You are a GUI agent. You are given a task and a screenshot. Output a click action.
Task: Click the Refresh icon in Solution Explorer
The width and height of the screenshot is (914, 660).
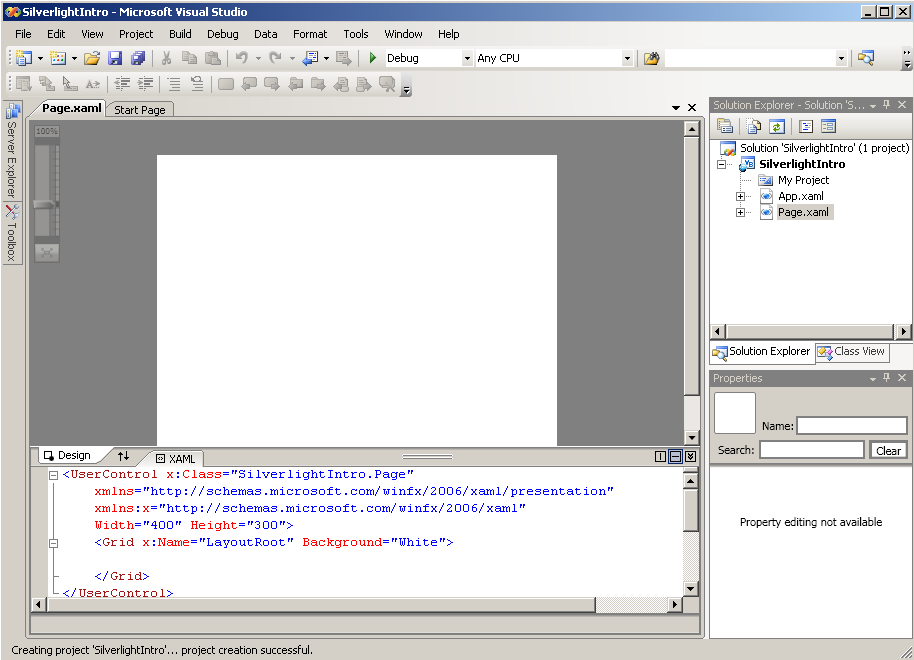point(776,126)
